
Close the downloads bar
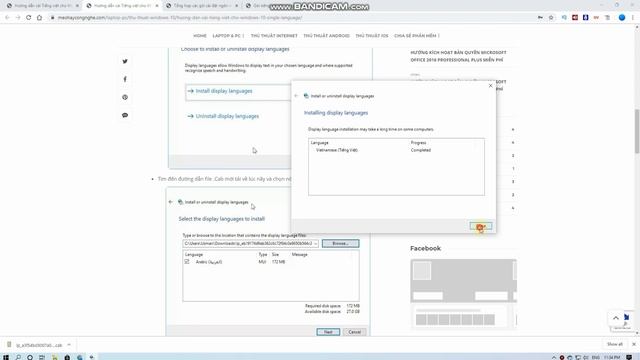[634, 344]
